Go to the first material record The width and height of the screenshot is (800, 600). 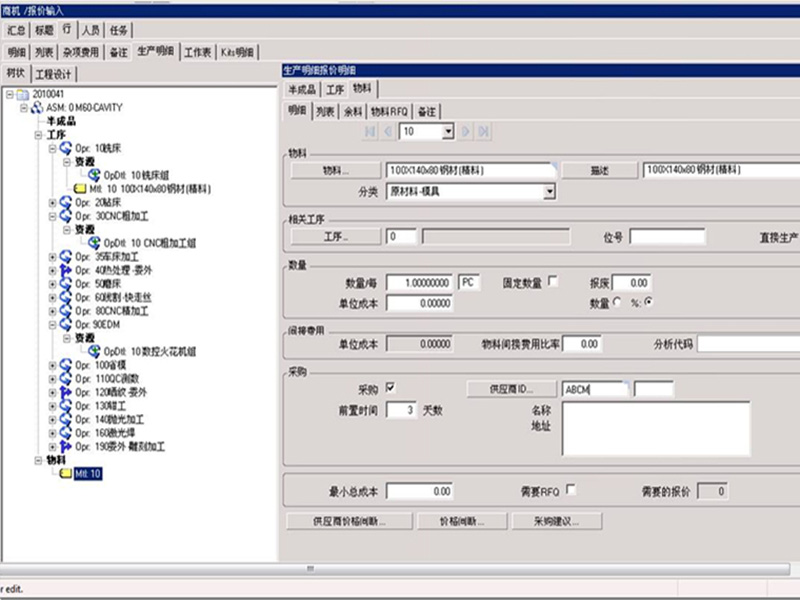click(370, 132)
